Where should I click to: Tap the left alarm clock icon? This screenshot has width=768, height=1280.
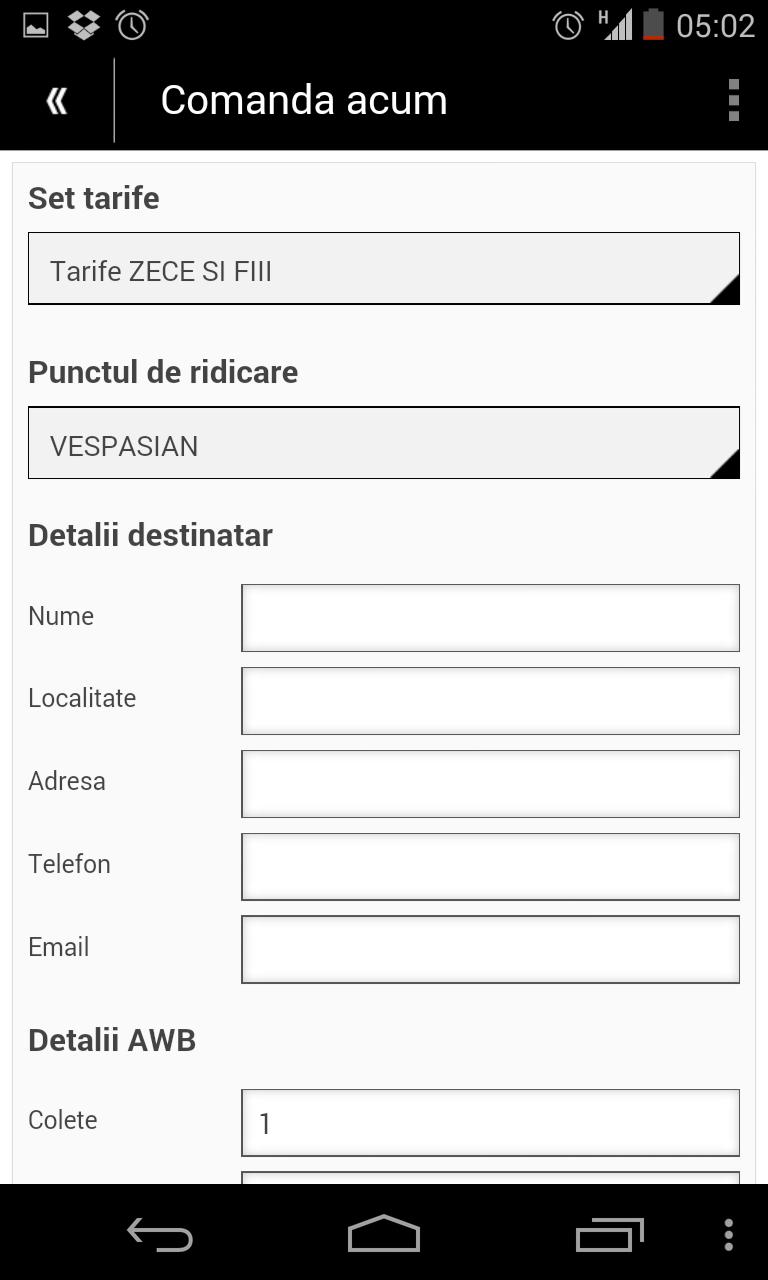coord(132,25)
